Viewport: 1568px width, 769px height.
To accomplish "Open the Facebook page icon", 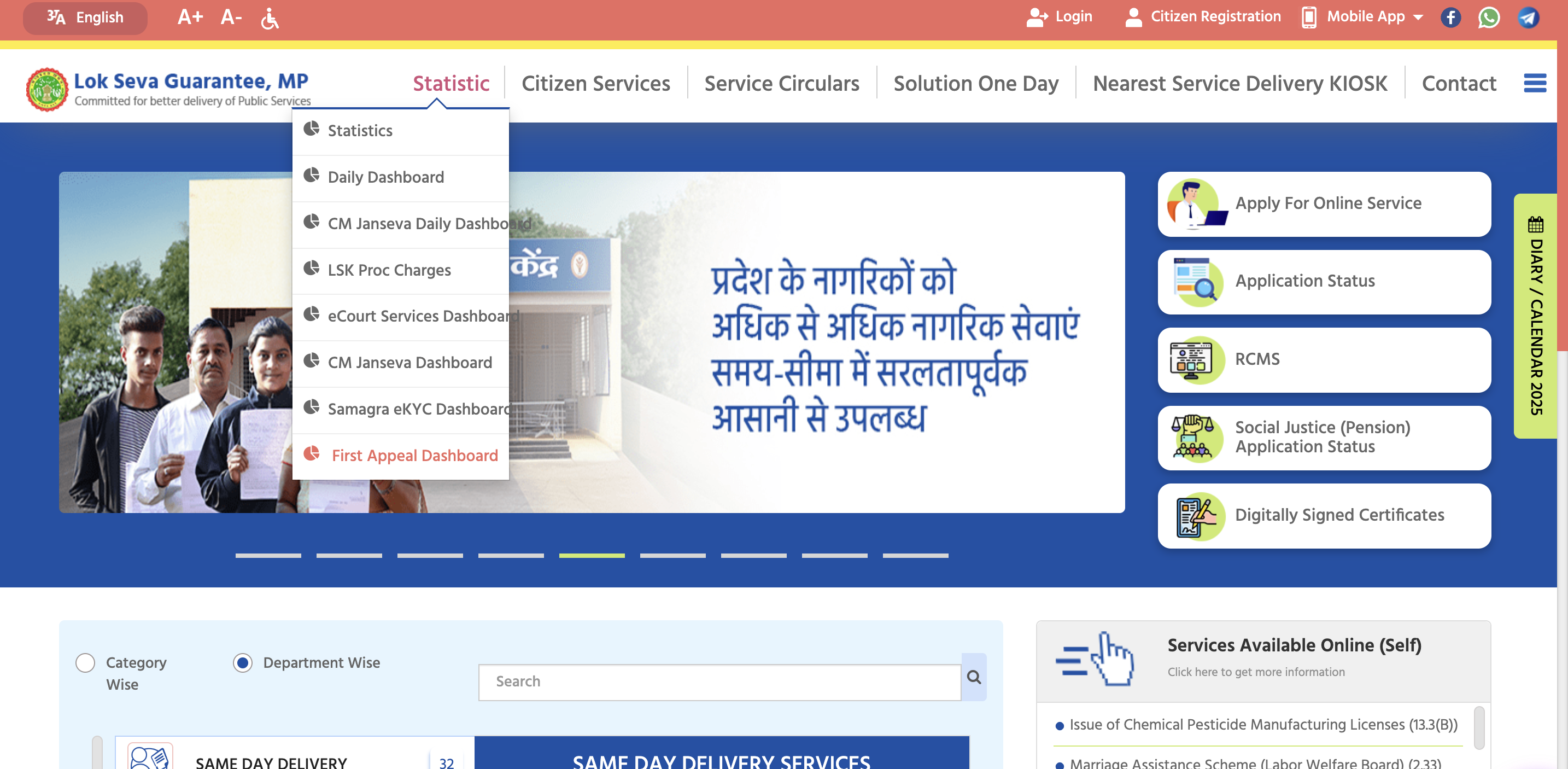I will (x=1450, y=17).
